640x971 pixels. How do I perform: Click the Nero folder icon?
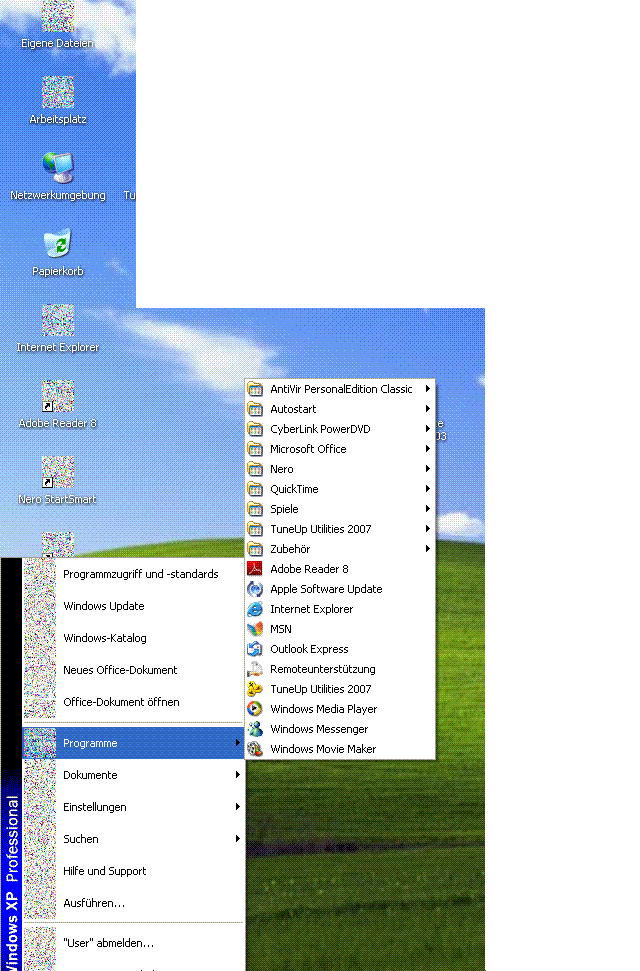[x=255, y=469]
